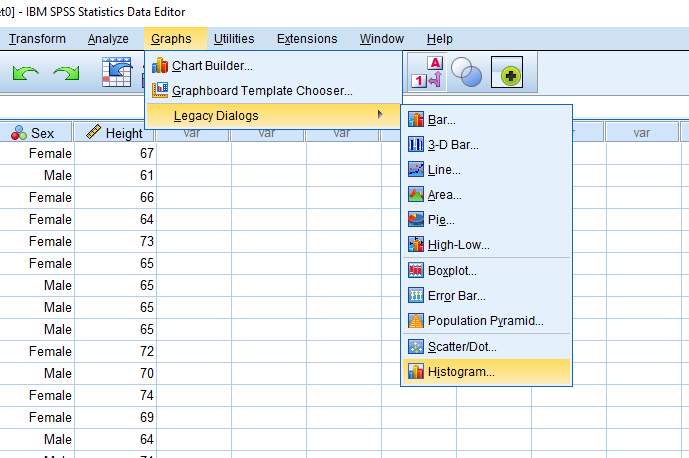Screen dimensions: 689x458
Task: Select the Height cell containing 61
Action: (116, 175)
